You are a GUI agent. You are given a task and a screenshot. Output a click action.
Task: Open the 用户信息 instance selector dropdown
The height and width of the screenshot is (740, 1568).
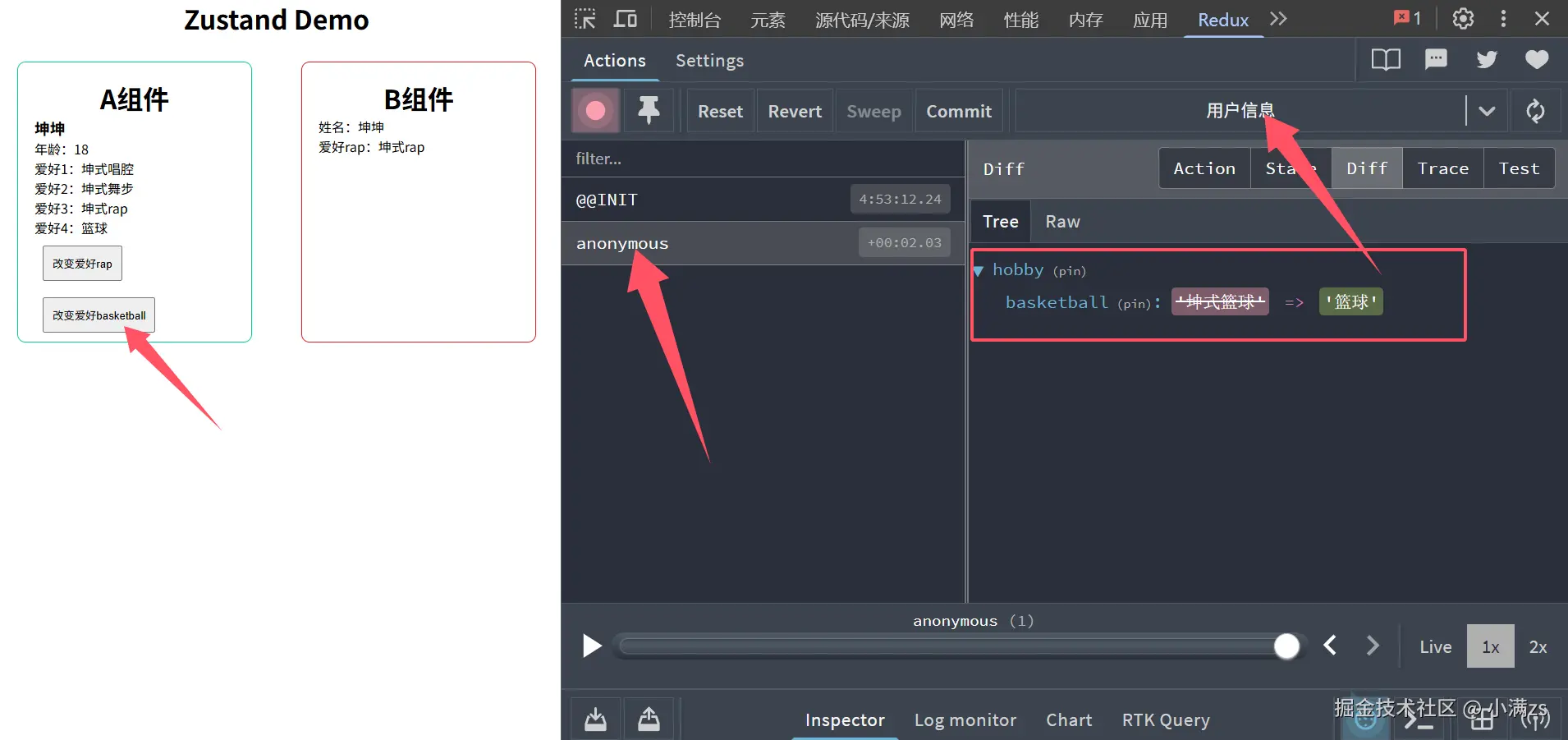tap(1261, 111)
